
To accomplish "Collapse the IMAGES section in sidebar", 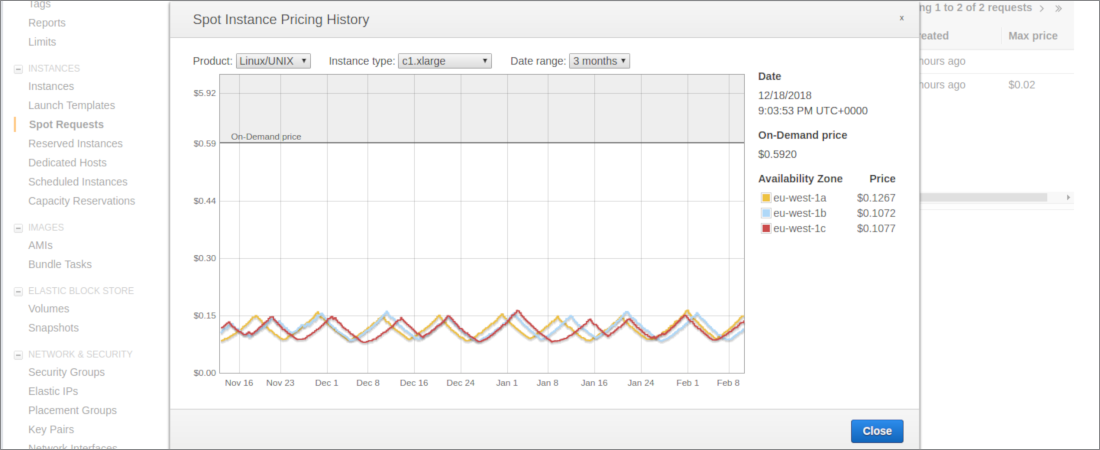I will [18, 228].
